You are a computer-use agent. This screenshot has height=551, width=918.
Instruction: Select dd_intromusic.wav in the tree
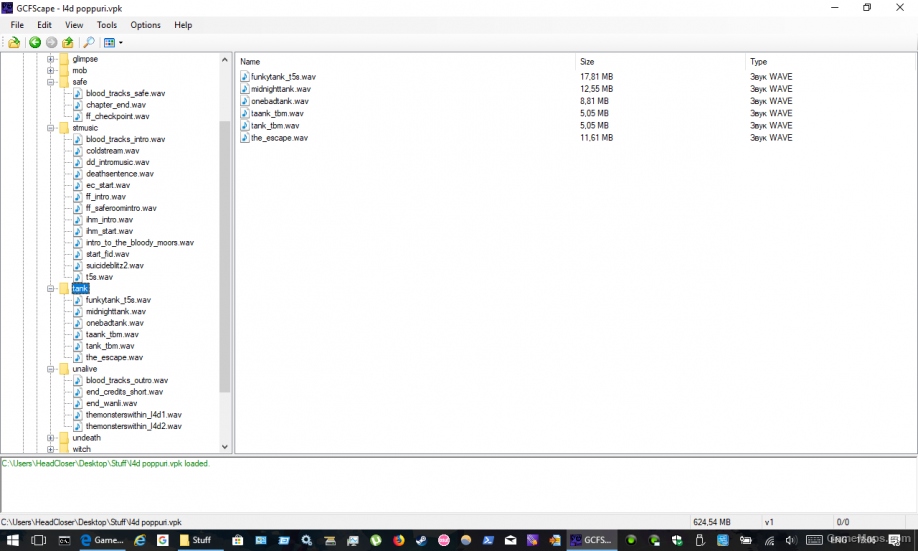(118, 162)
